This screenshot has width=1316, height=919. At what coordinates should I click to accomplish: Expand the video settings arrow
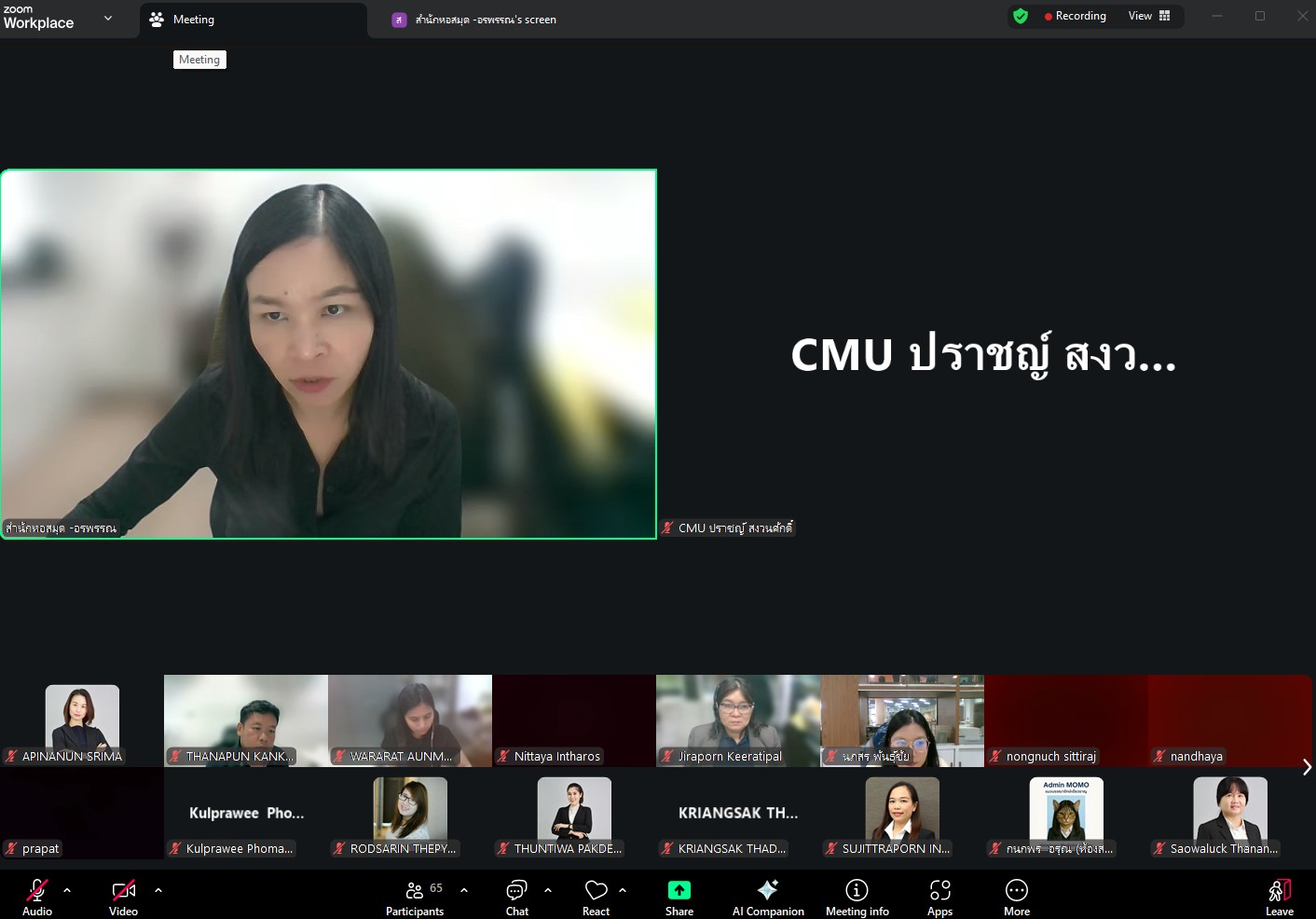click(x=158, y=890)
